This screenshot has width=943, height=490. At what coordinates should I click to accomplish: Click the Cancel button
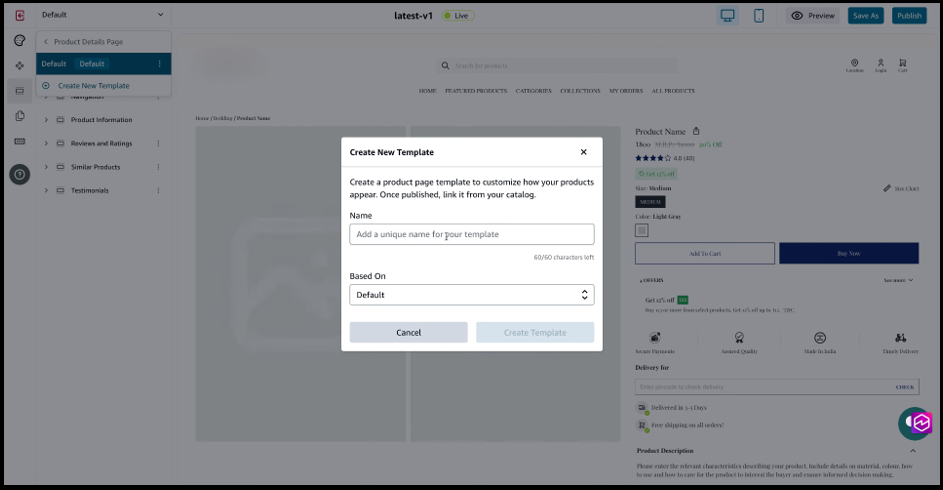[x=408, y=333]
